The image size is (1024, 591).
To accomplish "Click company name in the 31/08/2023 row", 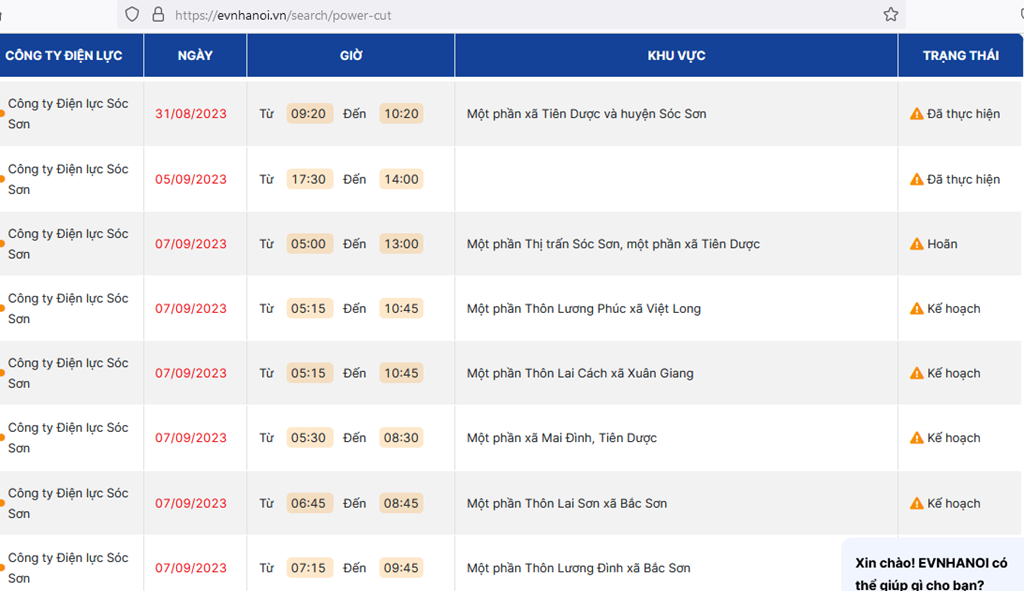I will tap(68, 114).
